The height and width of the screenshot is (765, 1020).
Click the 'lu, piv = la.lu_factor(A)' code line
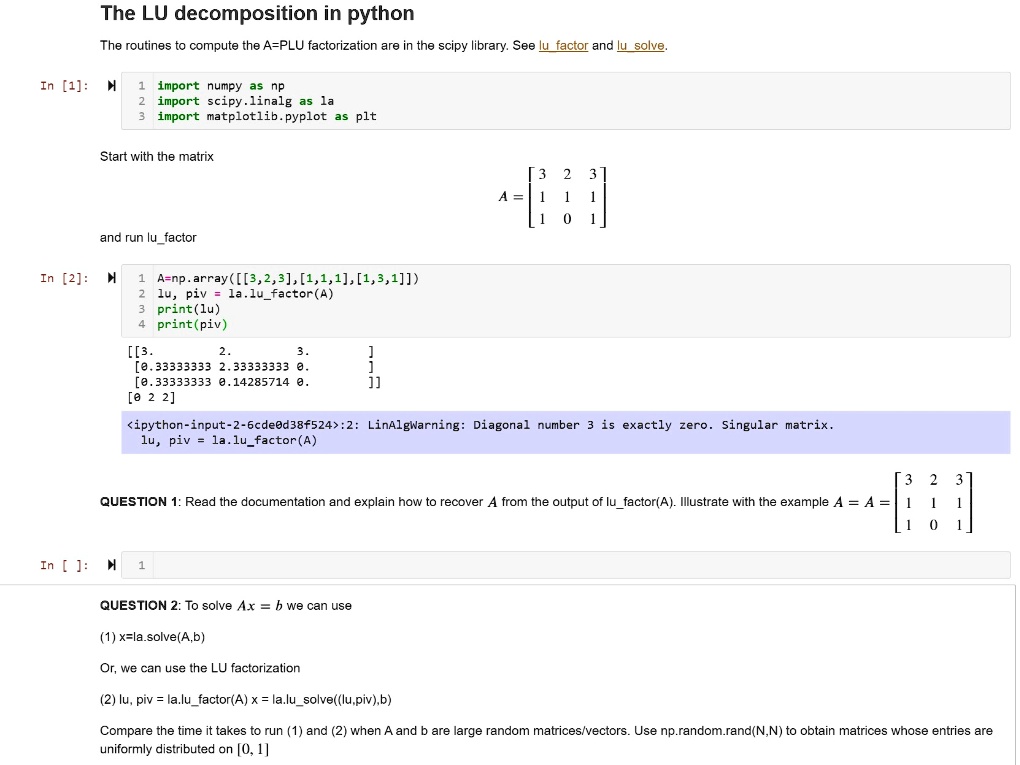point(245,294)
